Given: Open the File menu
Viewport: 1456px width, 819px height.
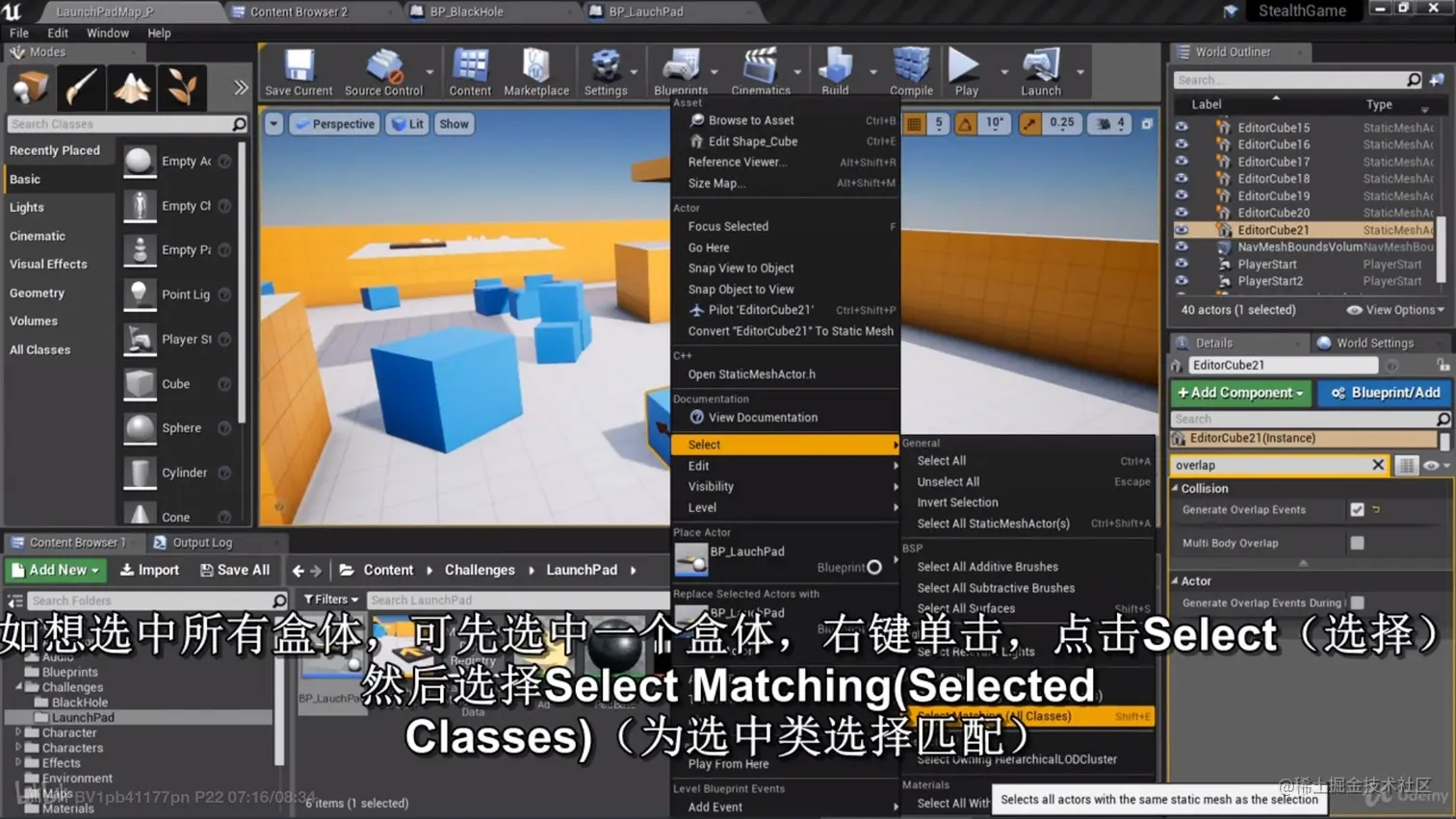Looking at the screenshot, I should 19,33.
